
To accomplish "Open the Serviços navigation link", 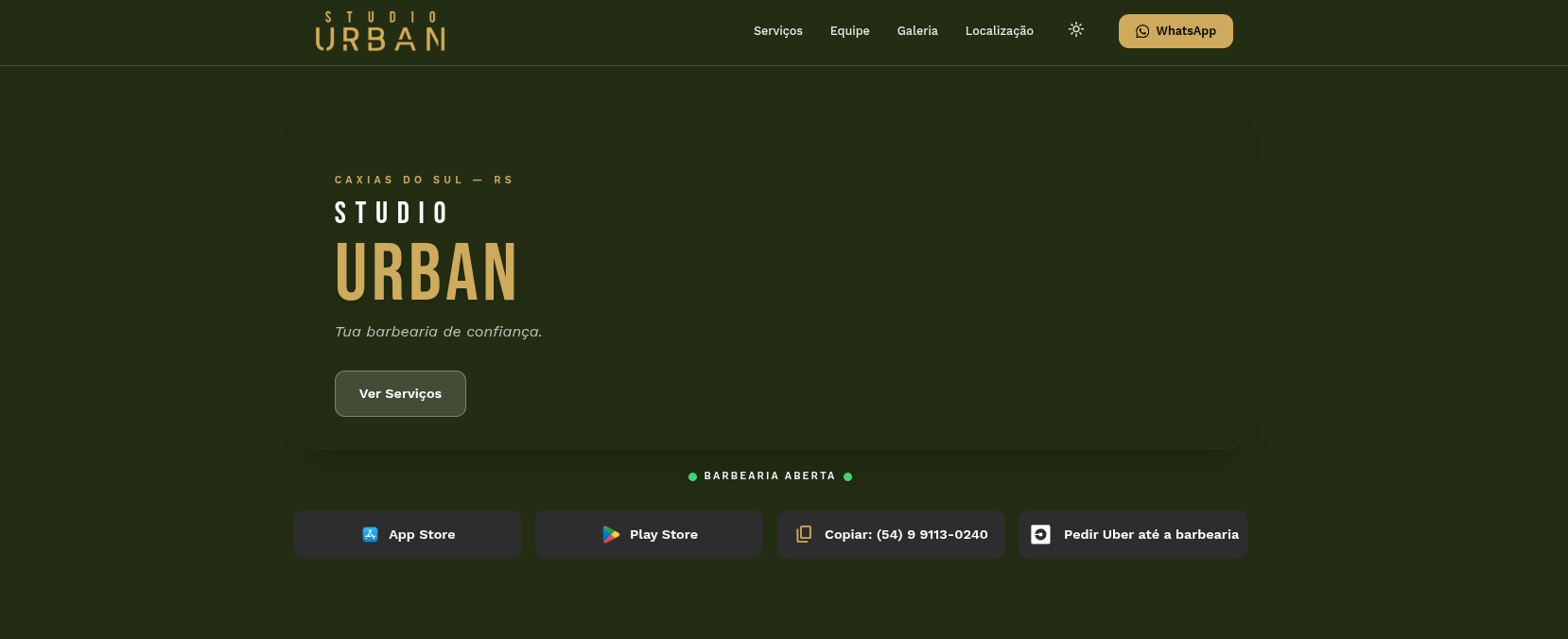I will [x=777, y=31].
